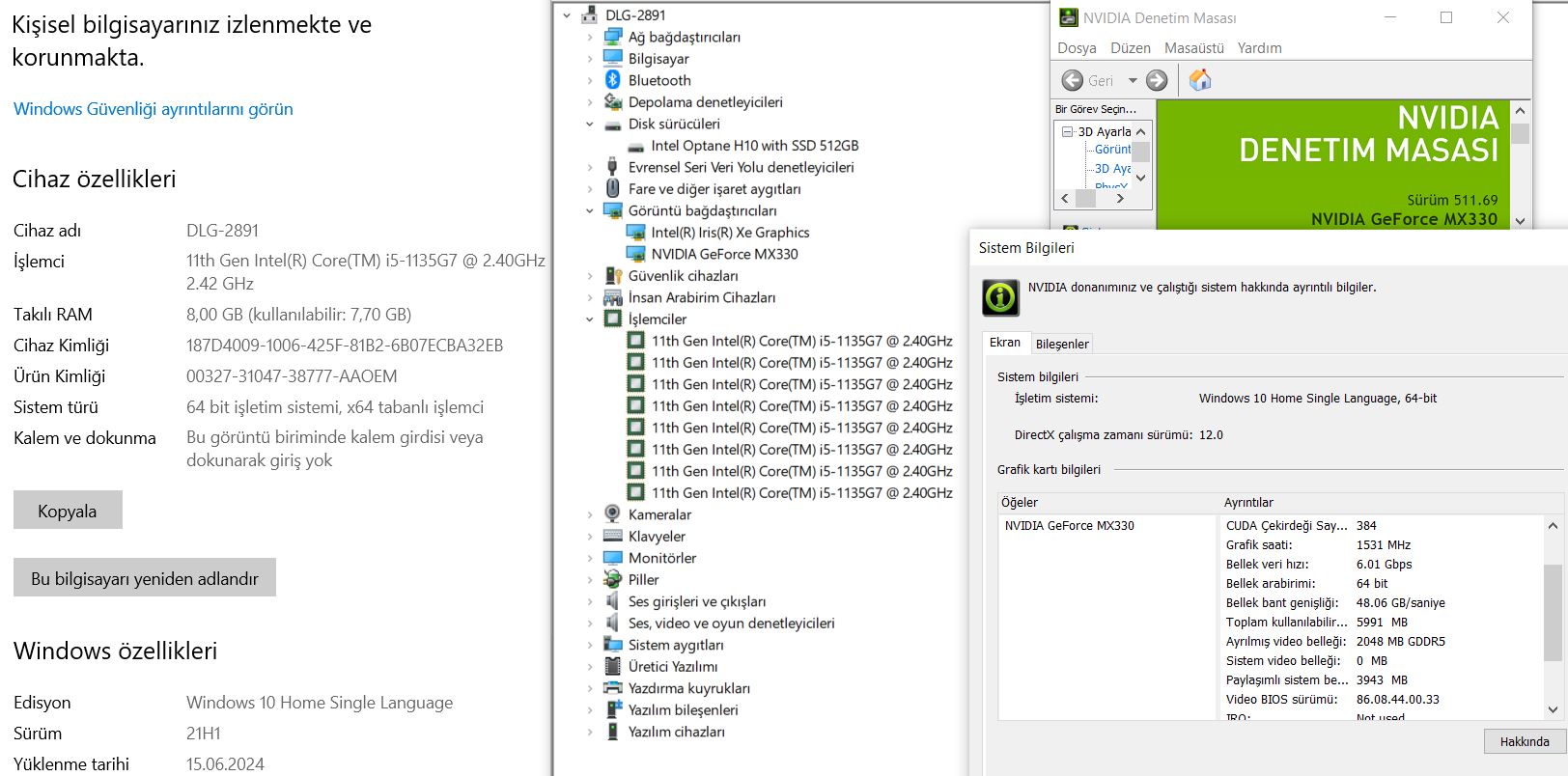Click the Kameralar webcam icon

click(x=612, y=513)
